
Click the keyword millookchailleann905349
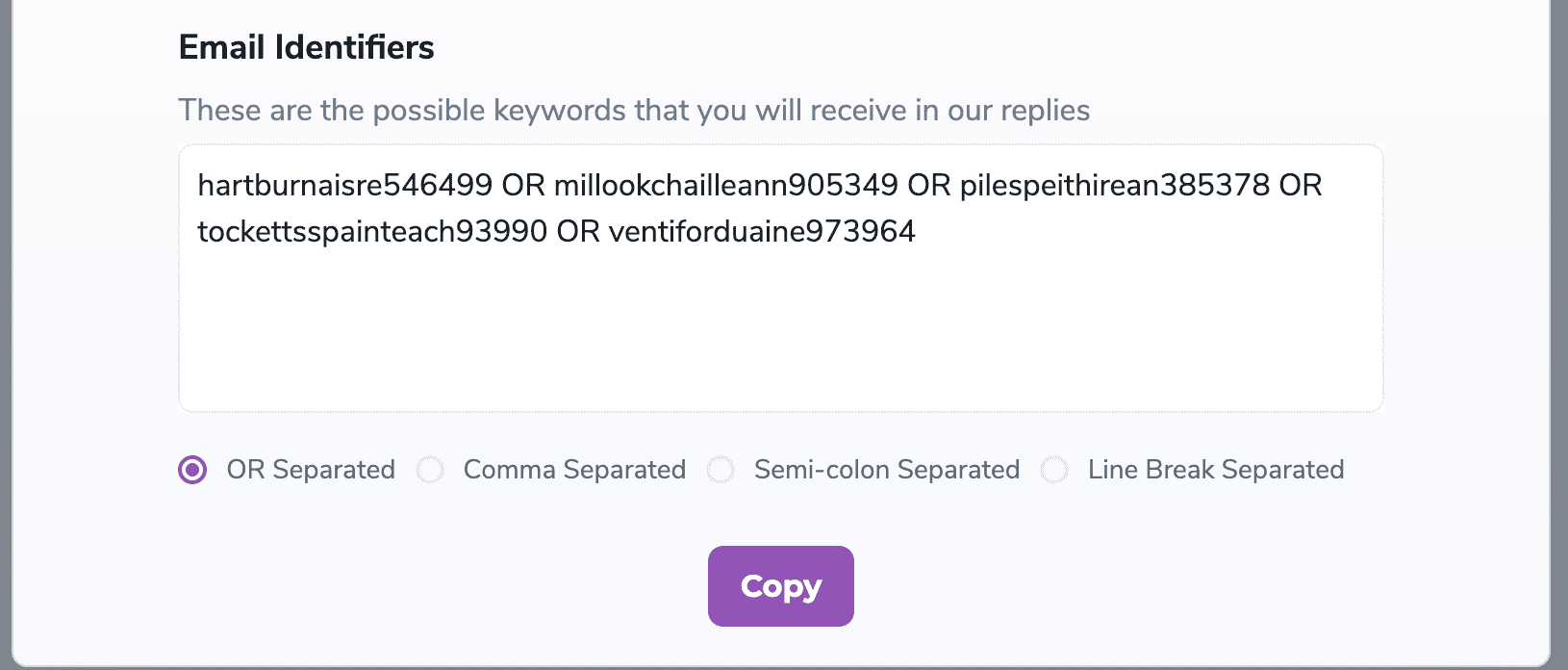click(729, 185)
